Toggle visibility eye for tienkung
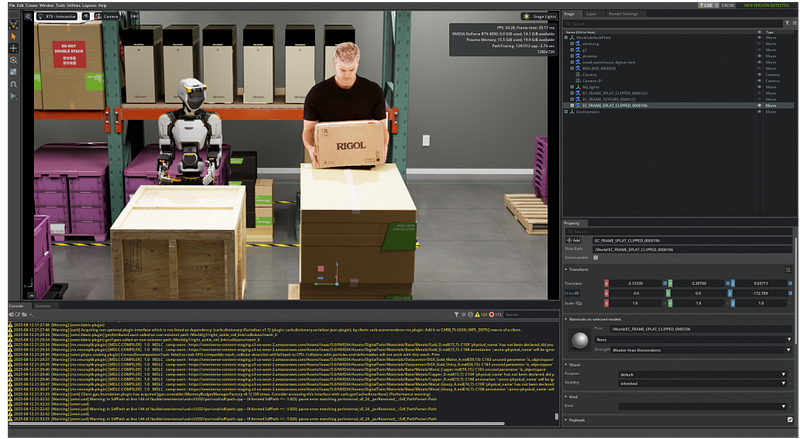800x439 pixels. (759, 43)
